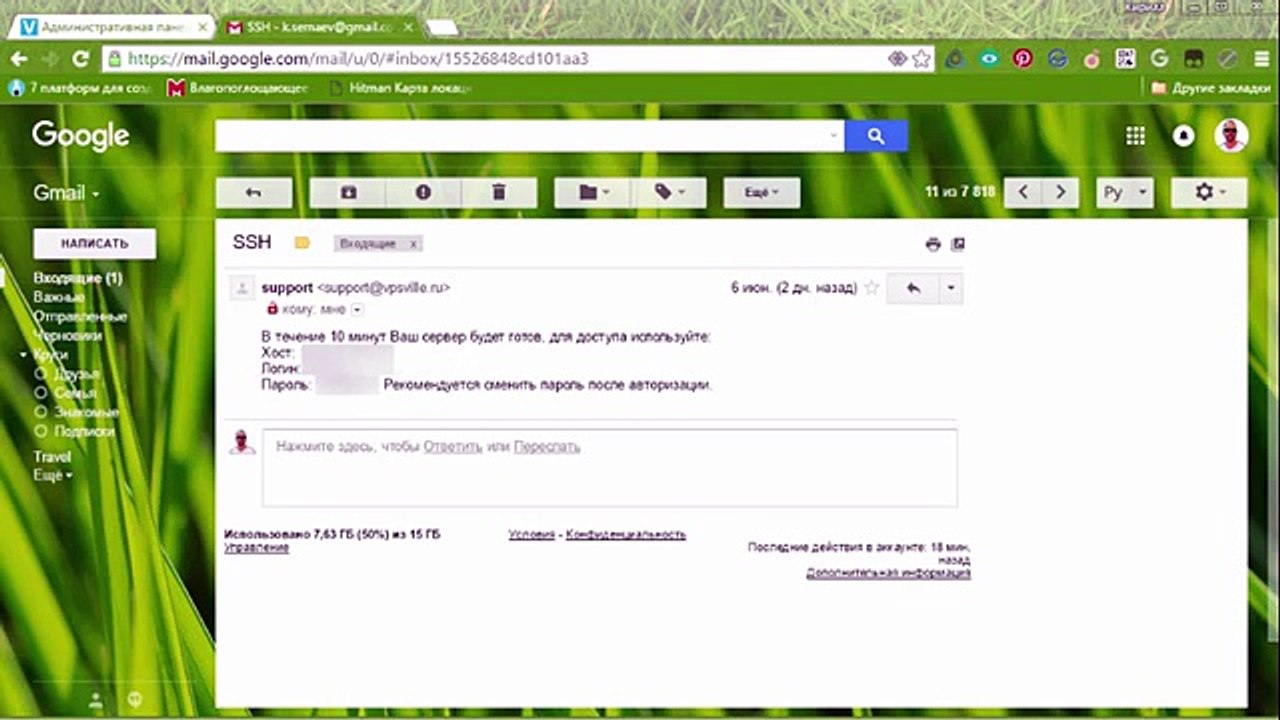This screenshot has height=720, width=1280.
Task: Print the conversation with the printer icon
Action: point(933,243)
